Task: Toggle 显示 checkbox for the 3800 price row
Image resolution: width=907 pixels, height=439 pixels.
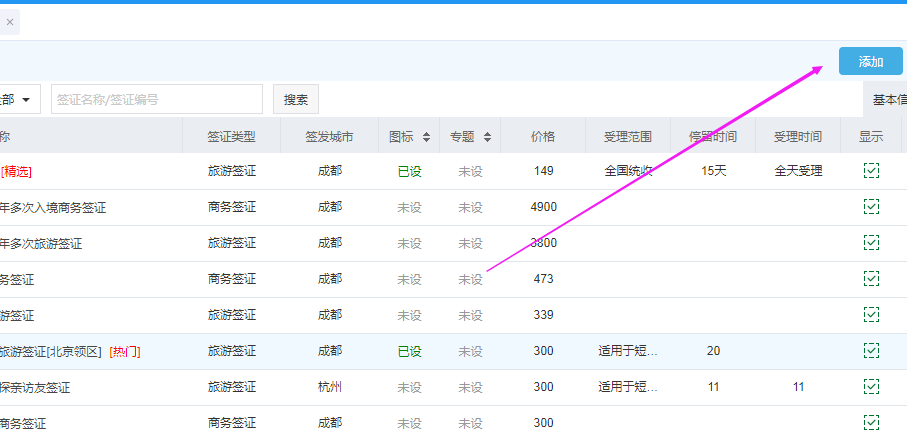Action: 871,243
